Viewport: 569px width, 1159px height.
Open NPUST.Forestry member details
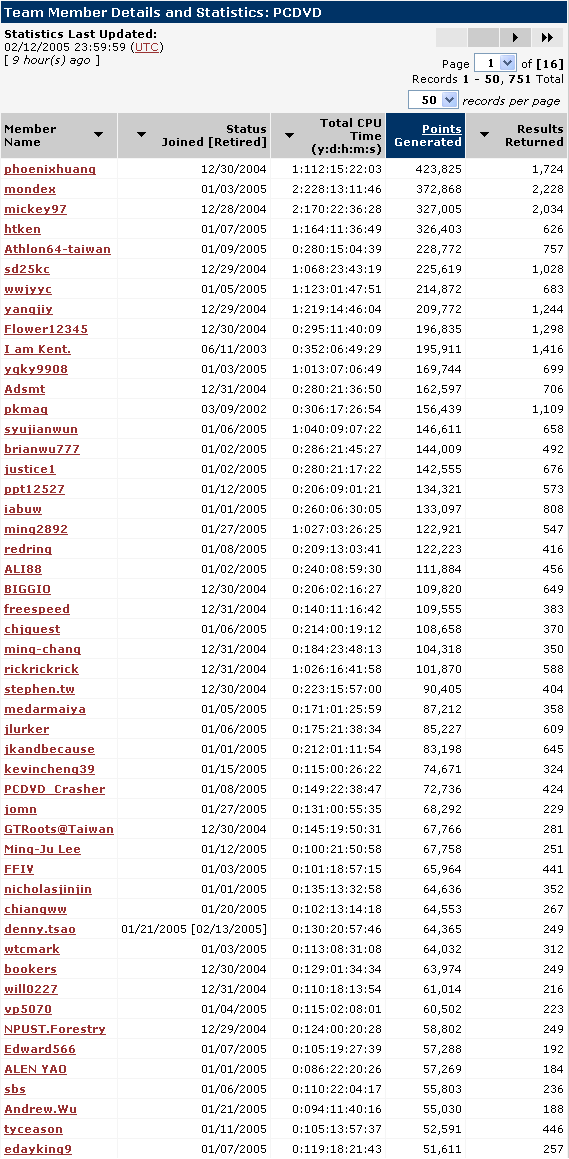(55, 1028)
